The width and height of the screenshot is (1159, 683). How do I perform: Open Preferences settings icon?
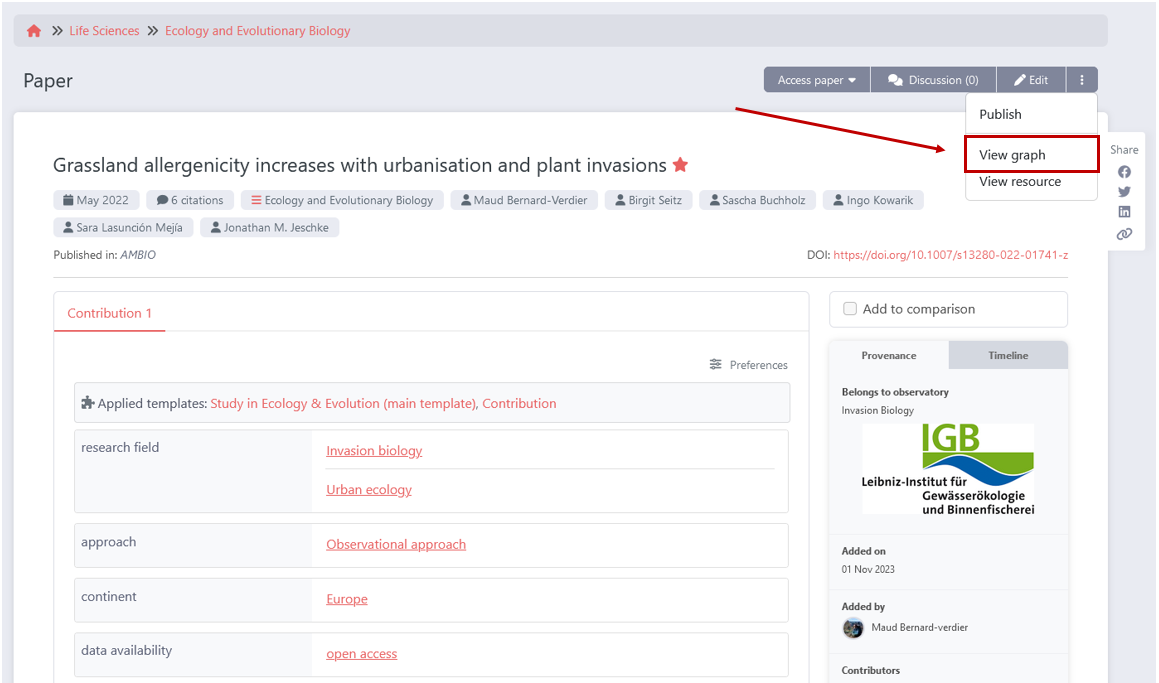pos(716,365)
